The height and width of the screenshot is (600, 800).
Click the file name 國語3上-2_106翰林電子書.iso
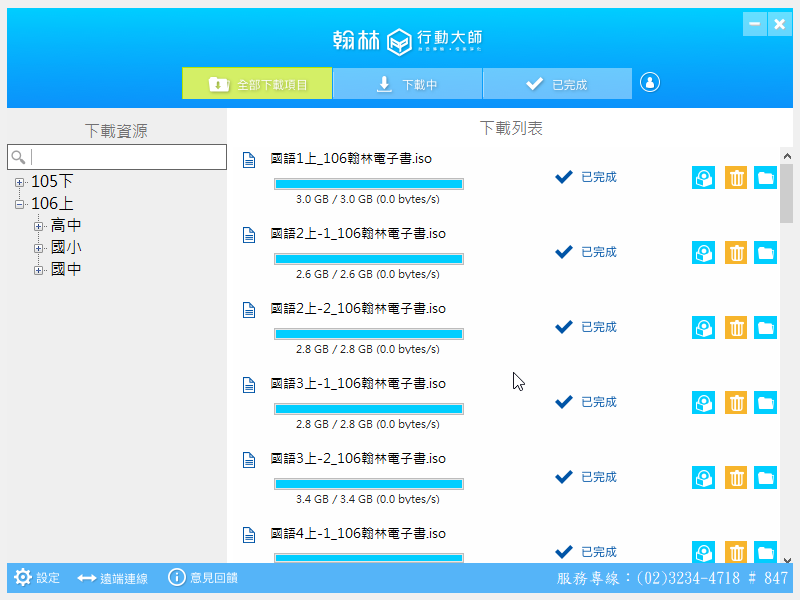coord(358,459)
